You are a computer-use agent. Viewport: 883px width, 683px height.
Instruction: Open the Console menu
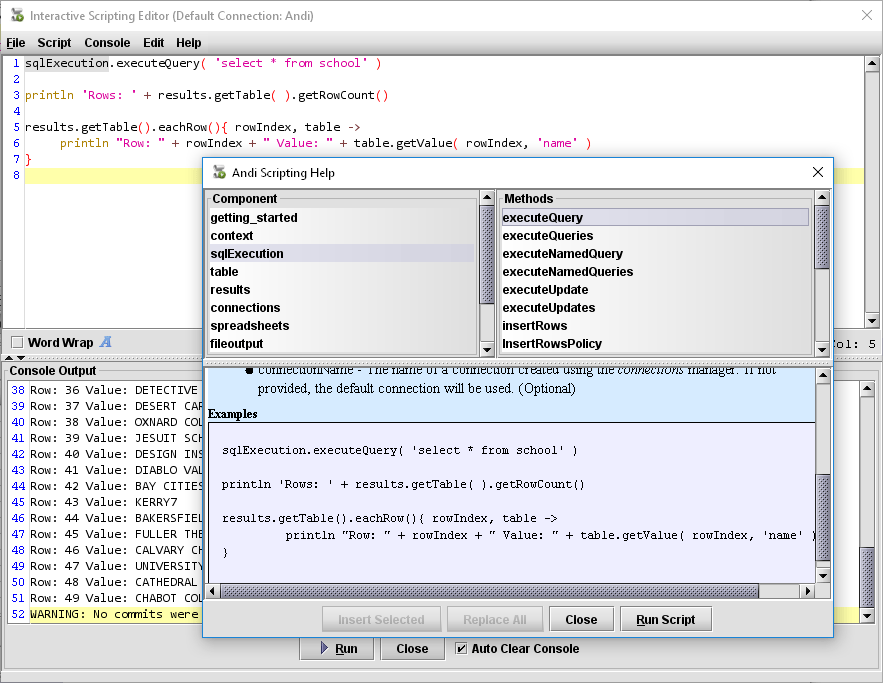[x=107, y=43]
